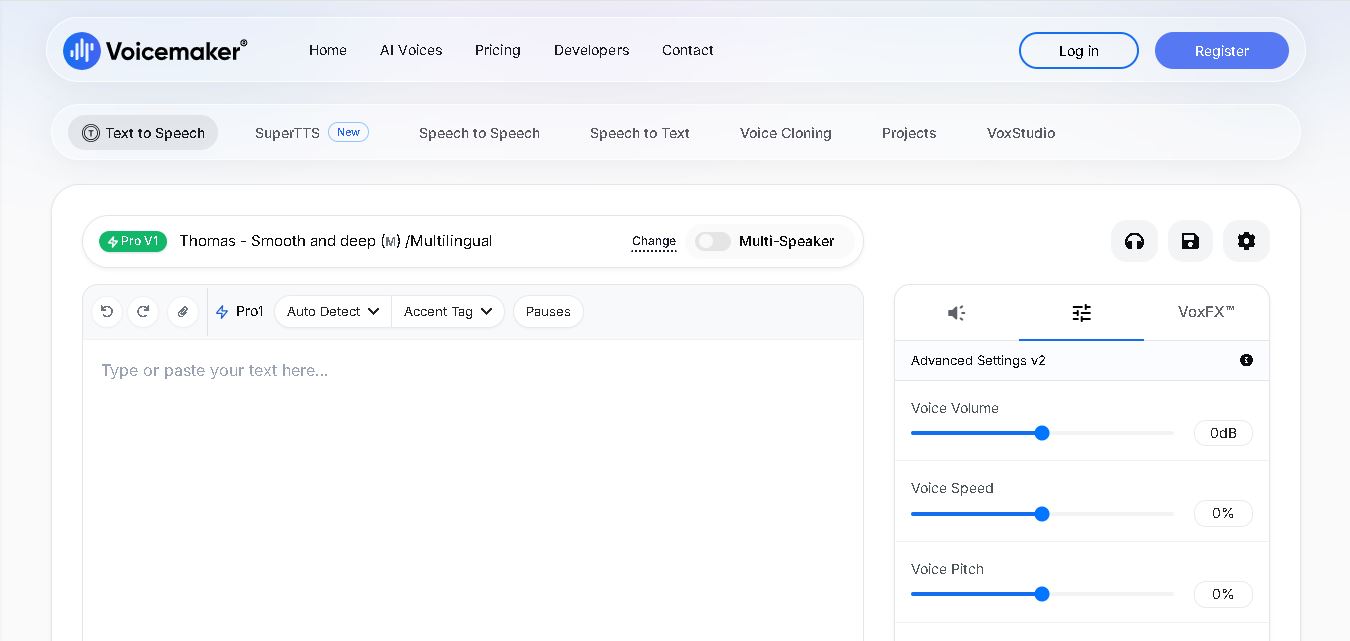Go to Voice Cloning
Viewport: 1350px width, 641px height.
coord(786,133)
